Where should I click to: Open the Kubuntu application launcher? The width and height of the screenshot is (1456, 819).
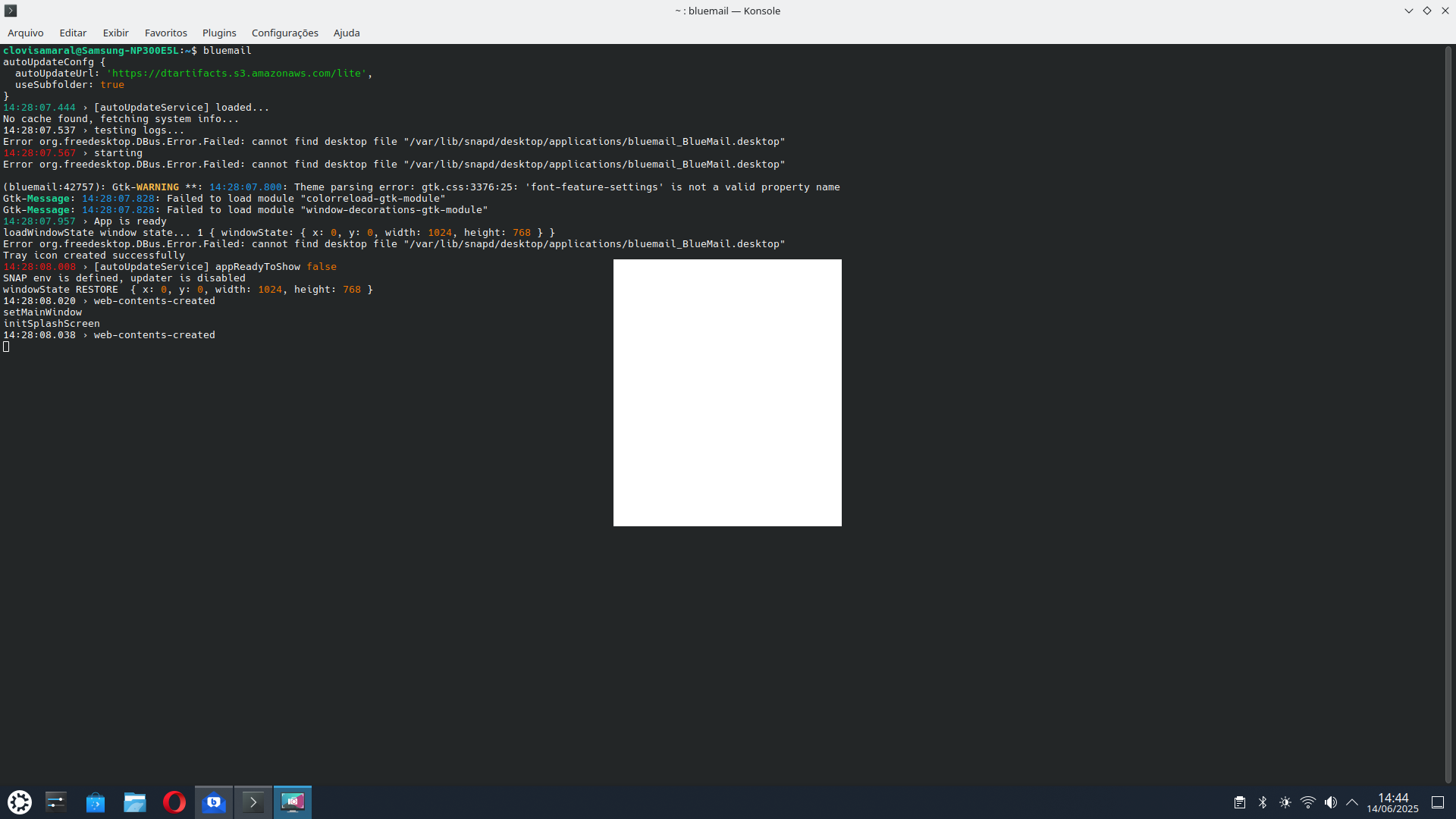tap(20, 802)
